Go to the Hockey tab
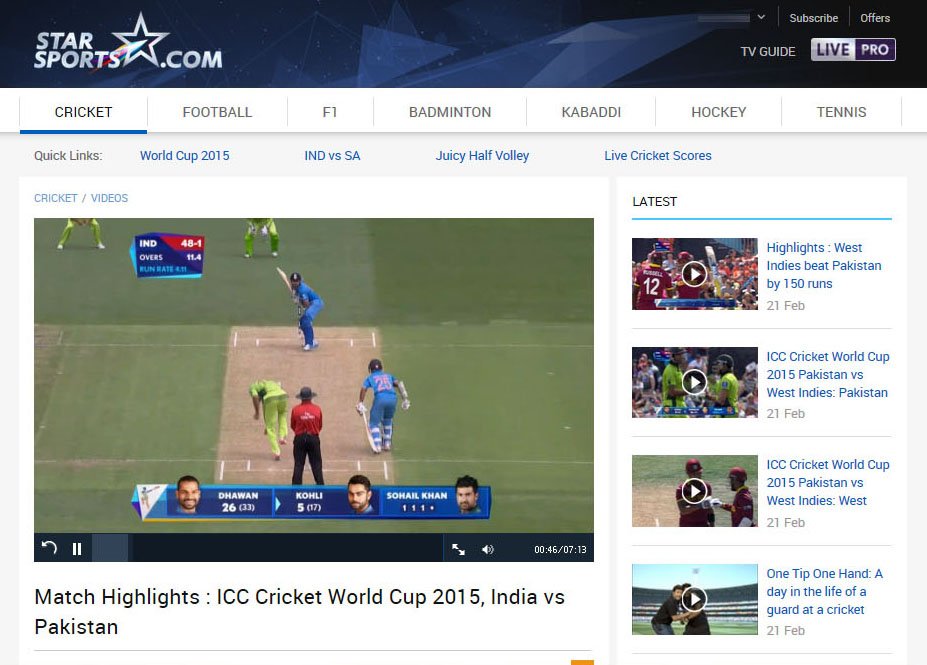This screenshot has width=927, height=665. [x=719, y=112]
